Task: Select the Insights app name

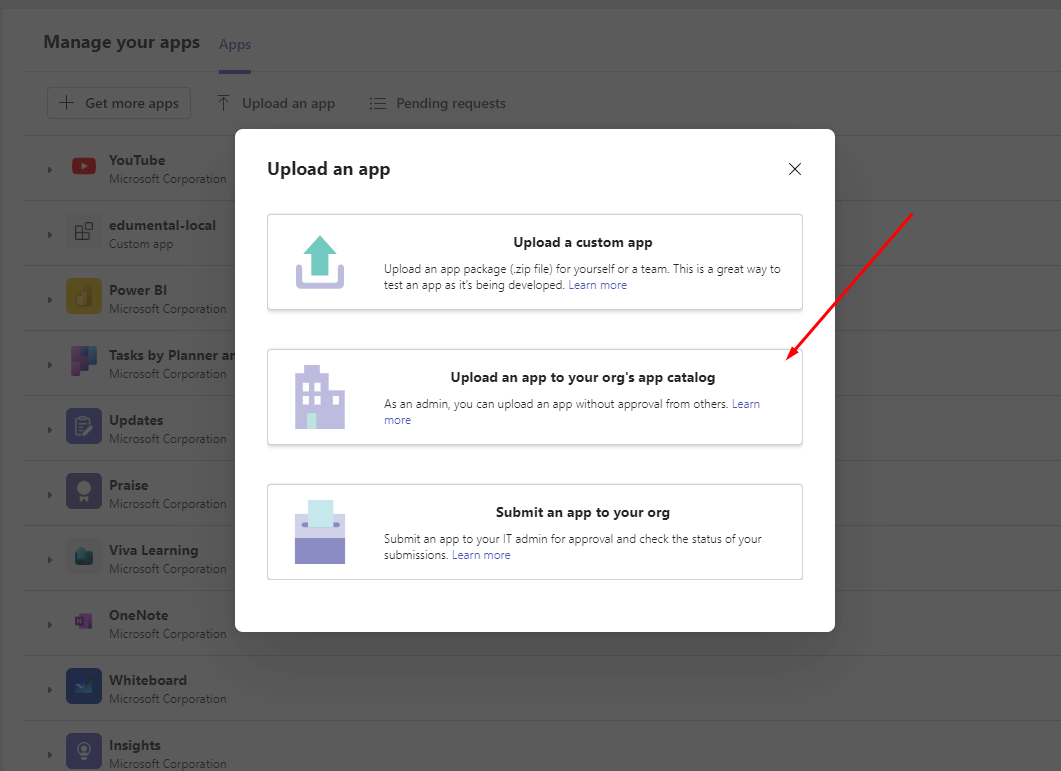Action: pos(135,745)
